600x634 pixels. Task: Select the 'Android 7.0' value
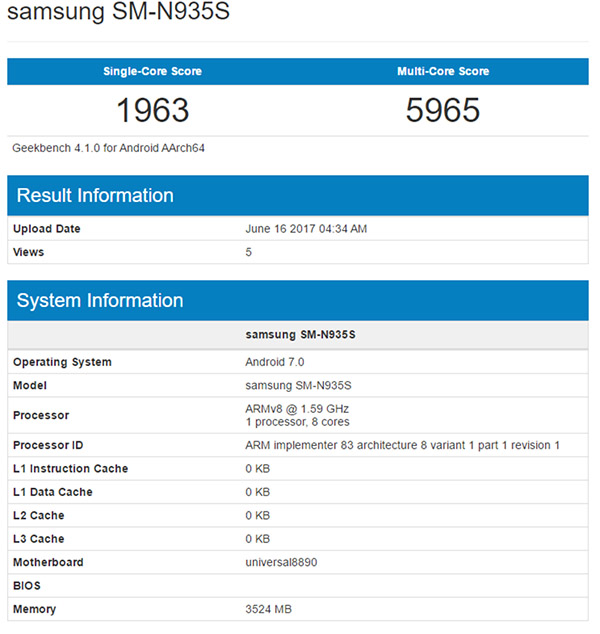275,362
